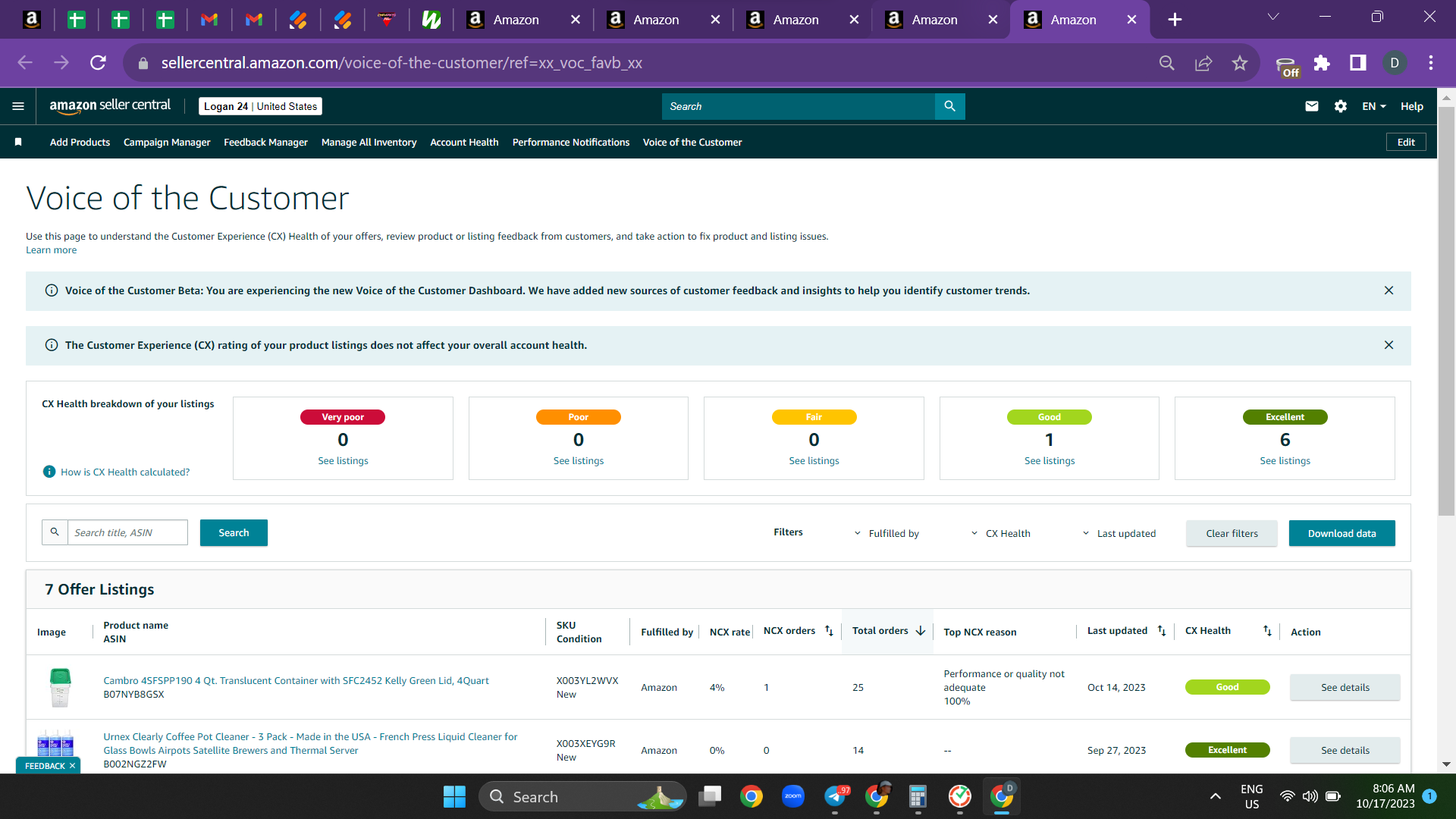Reload the page with the refresh icon
Viewport: 1456px width, 819px height.
(98, 63)
